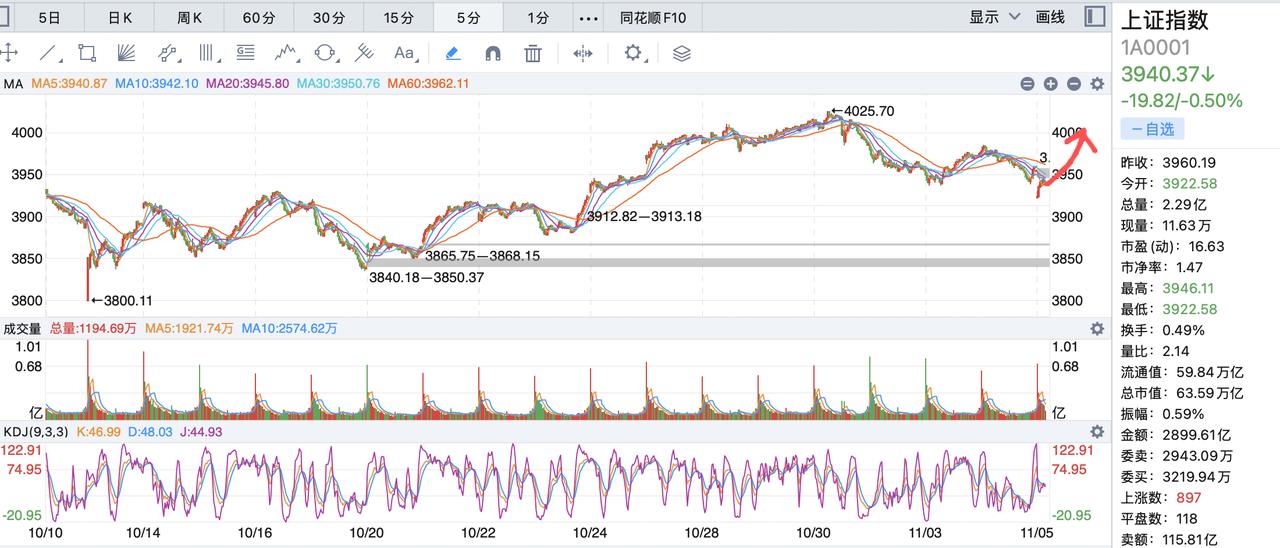Select the Aa text tool
1280x548 pixels.
pyautogui.click(x=404, y=53)
